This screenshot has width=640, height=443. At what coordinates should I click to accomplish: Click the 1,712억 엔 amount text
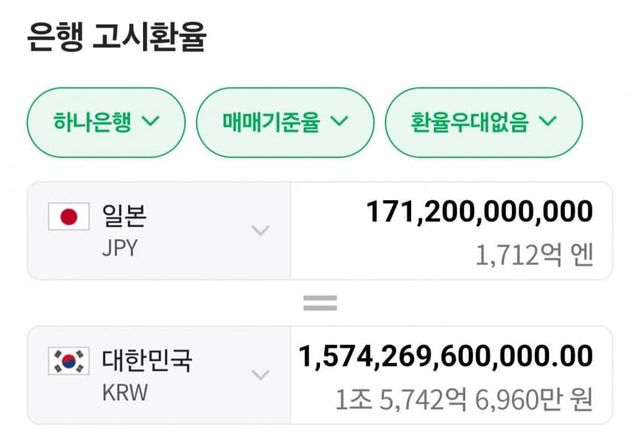[x=535, y=255]
